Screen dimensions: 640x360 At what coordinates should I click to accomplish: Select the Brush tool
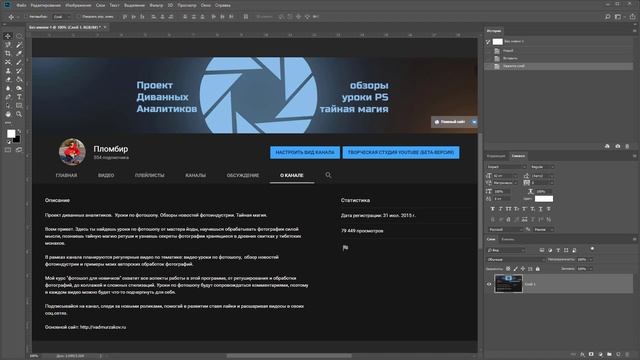point(19,62)
